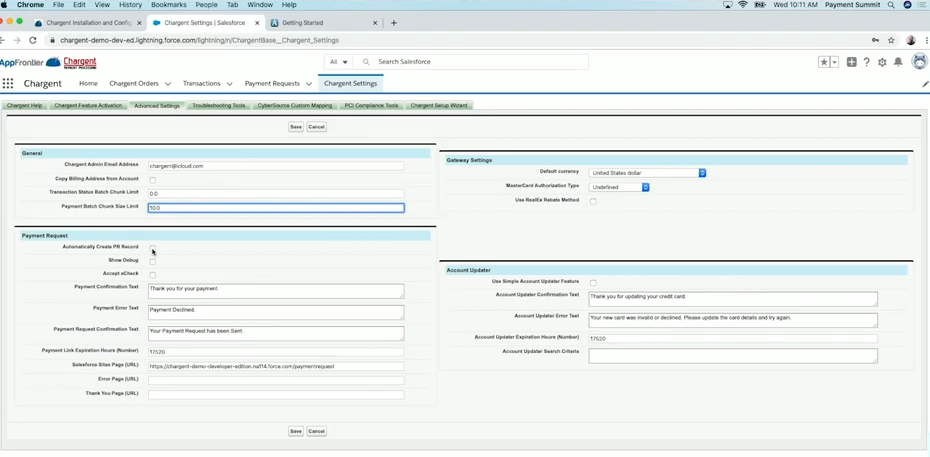Click the Favorites star icon
930x457 pixels.
(x=824, y=62)
